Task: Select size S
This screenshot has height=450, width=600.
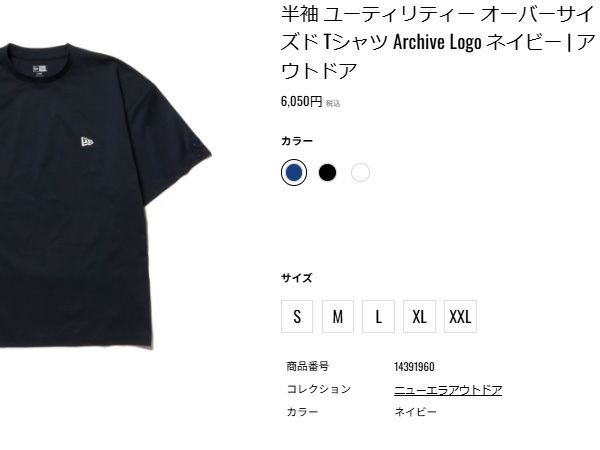Action: tap(297, 316)
